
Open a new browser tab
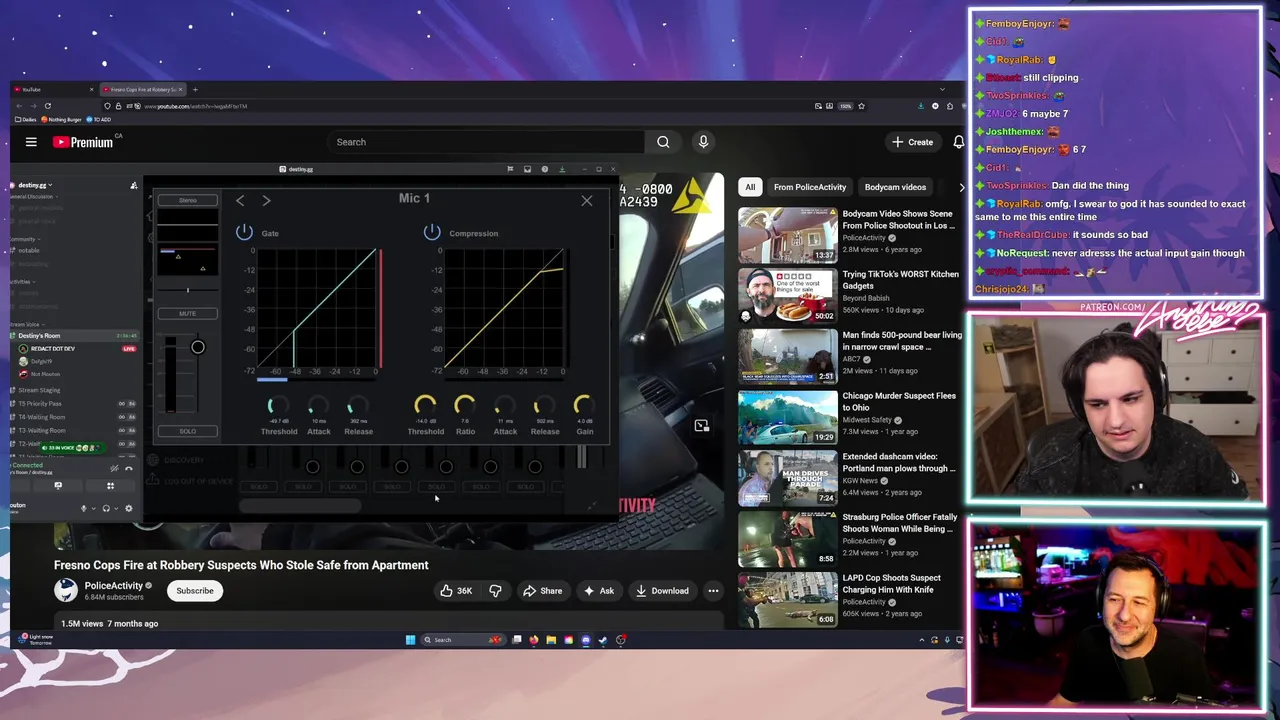[195, 89]
